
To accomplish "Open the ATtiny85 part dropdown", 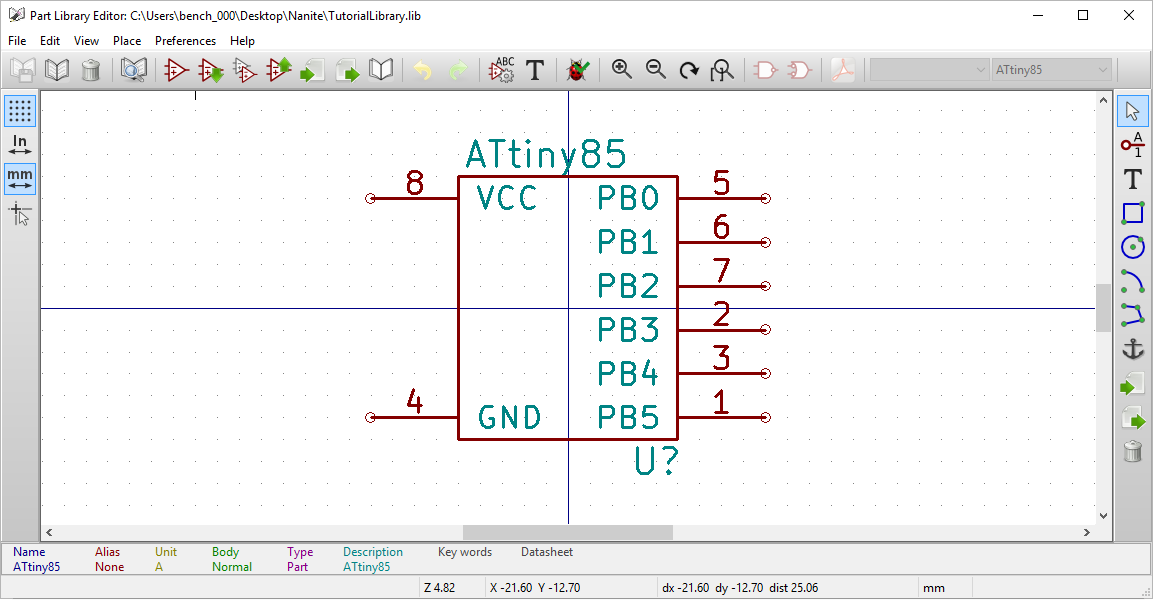I will click(1052, 70).
